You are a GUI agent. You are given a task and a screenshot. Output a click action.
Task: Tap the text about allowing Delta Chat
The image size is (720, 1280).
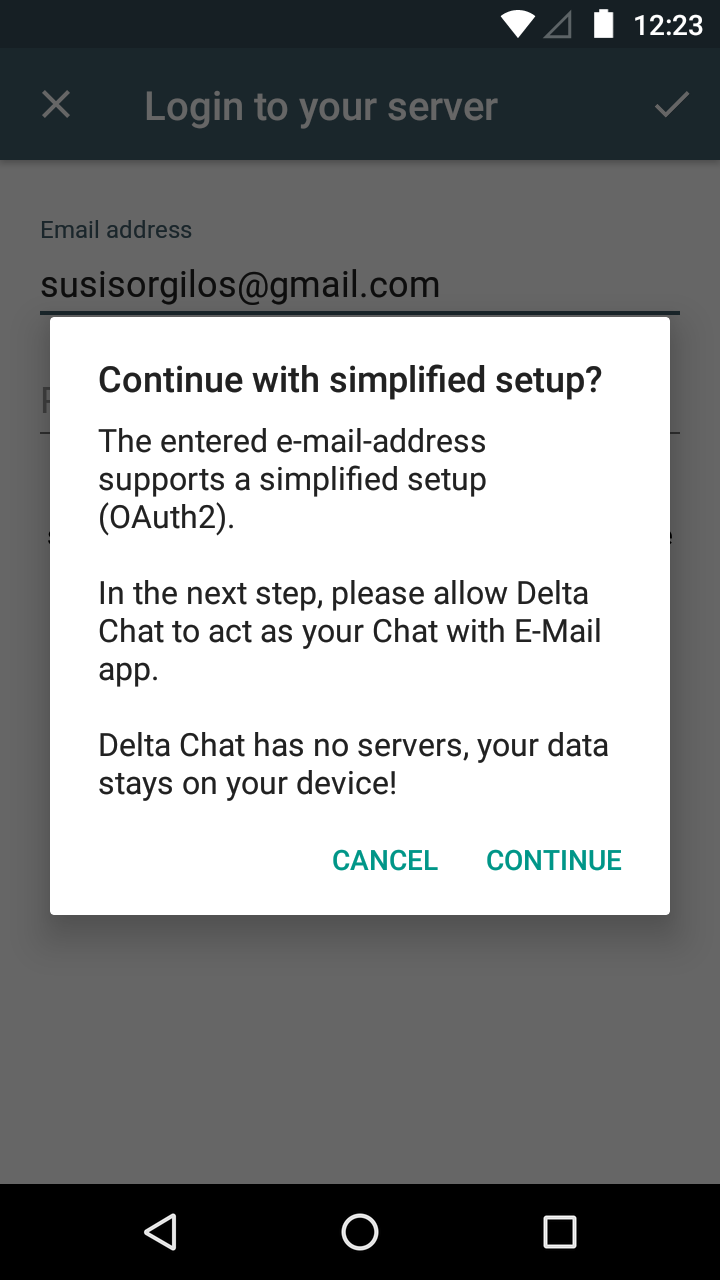tap(350, 632)
